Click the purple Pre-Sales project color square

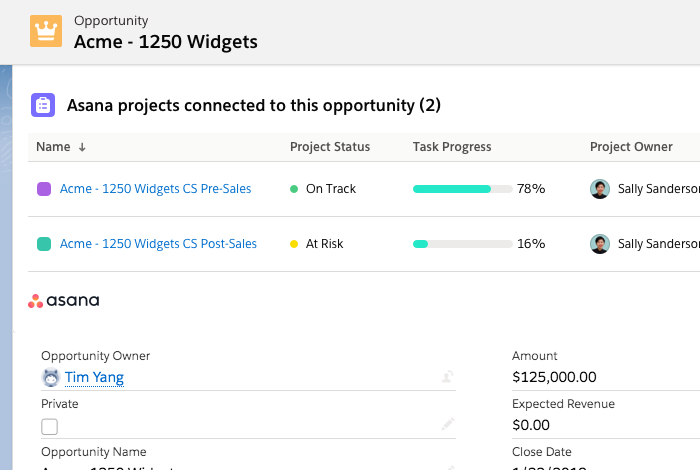pos(44,189)
